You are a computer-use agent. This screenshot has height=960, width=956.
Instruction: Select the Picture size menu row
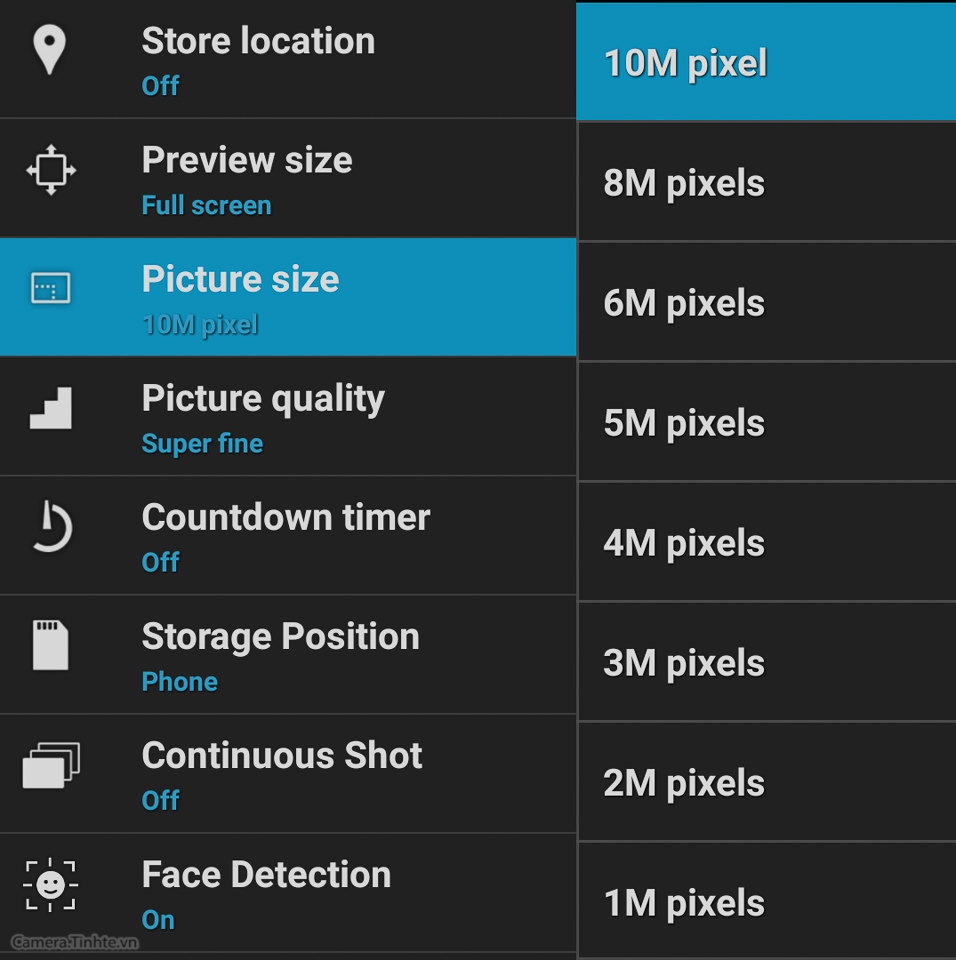coord(288,297)
